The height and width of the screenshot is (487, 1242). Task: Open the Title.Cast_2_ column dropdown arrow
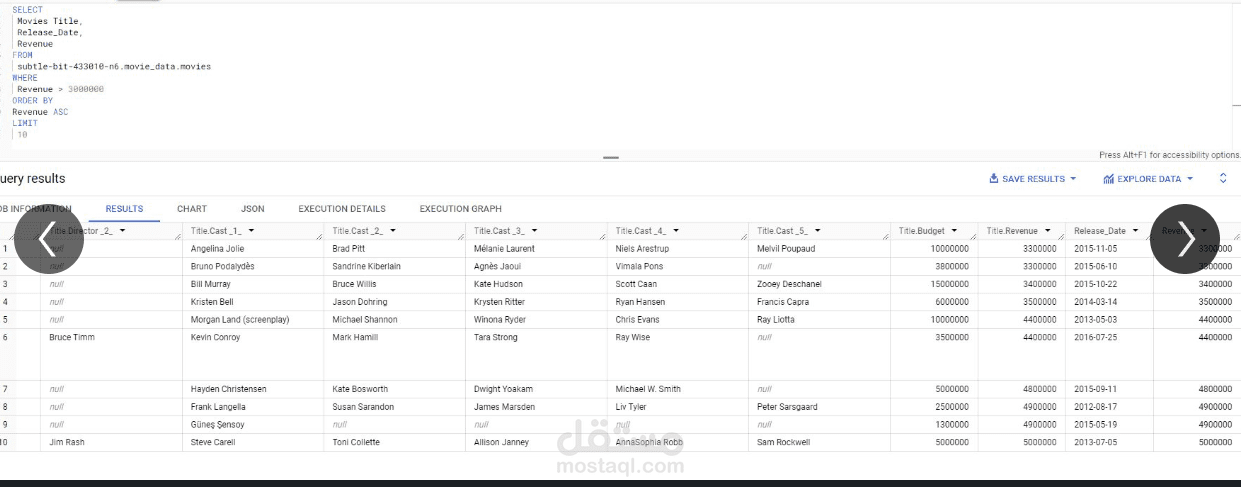pos(393,231)
